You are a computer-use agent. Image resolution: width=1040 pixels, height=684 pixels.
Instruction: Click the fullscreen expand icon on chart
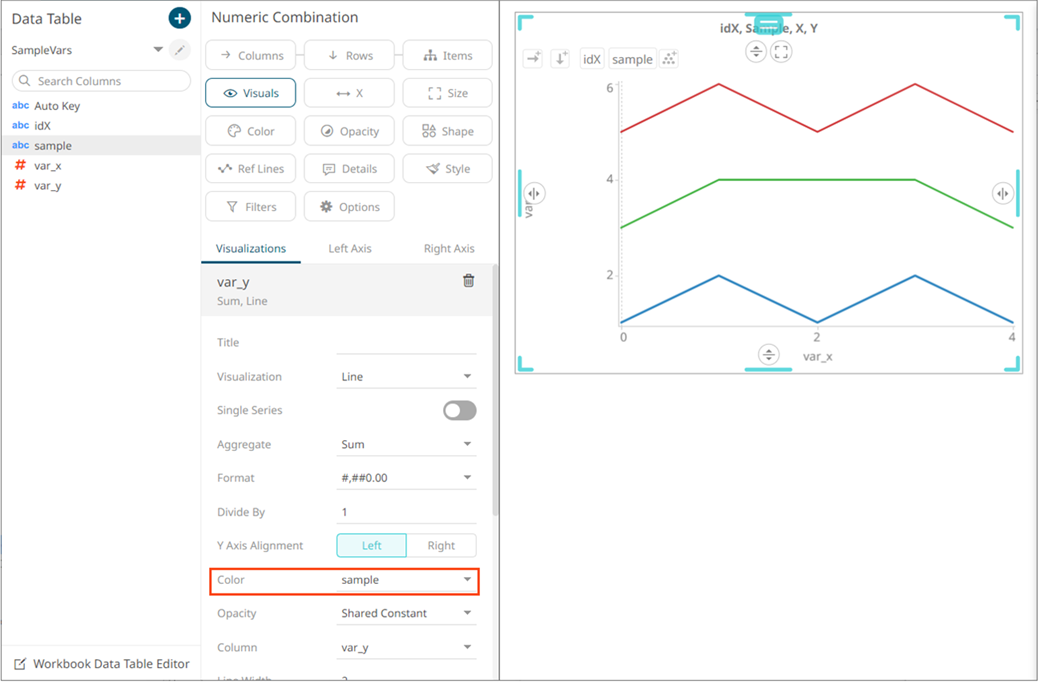(x=781, y=52)
